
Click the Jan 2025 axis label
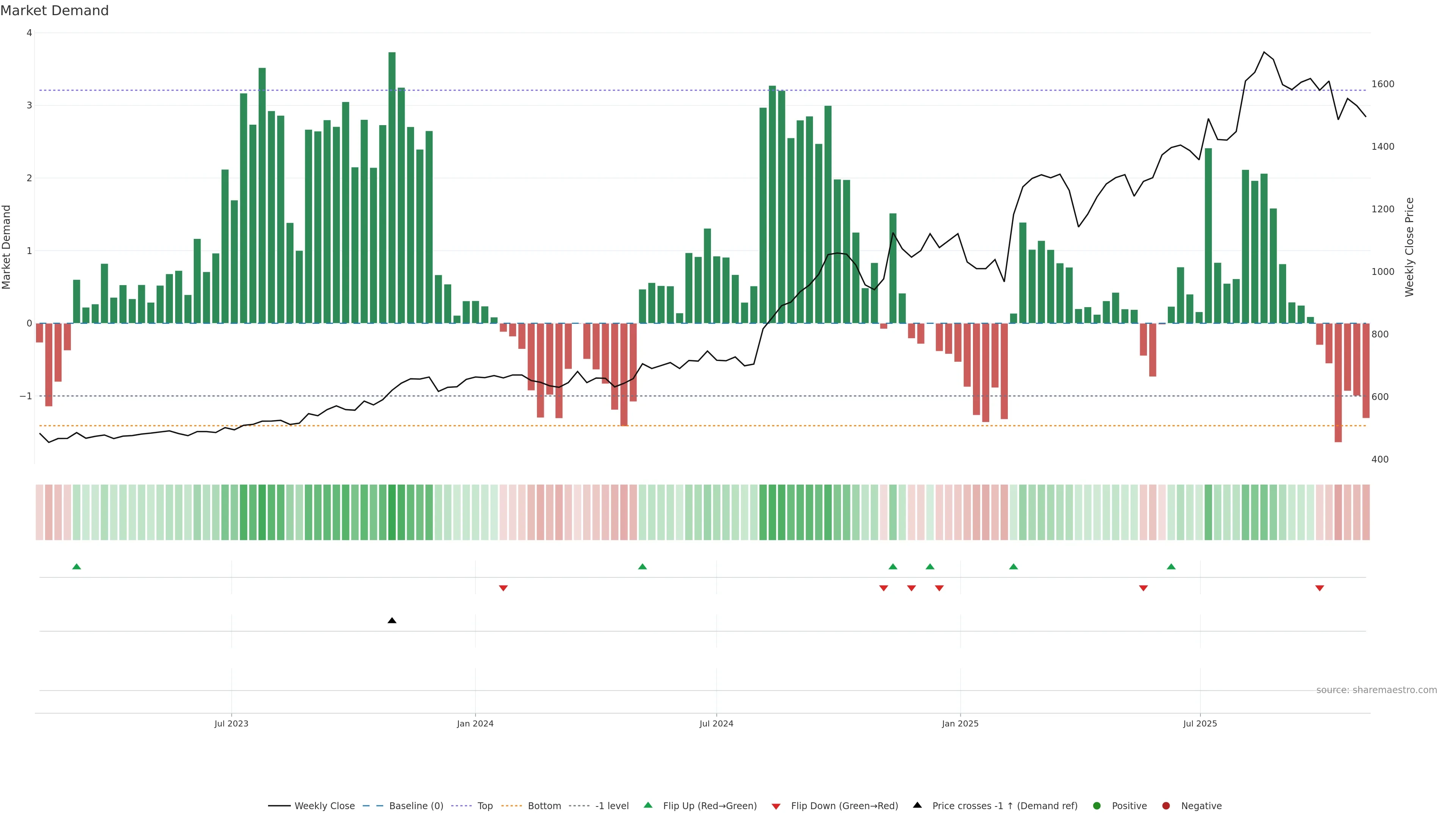[960, 723]
